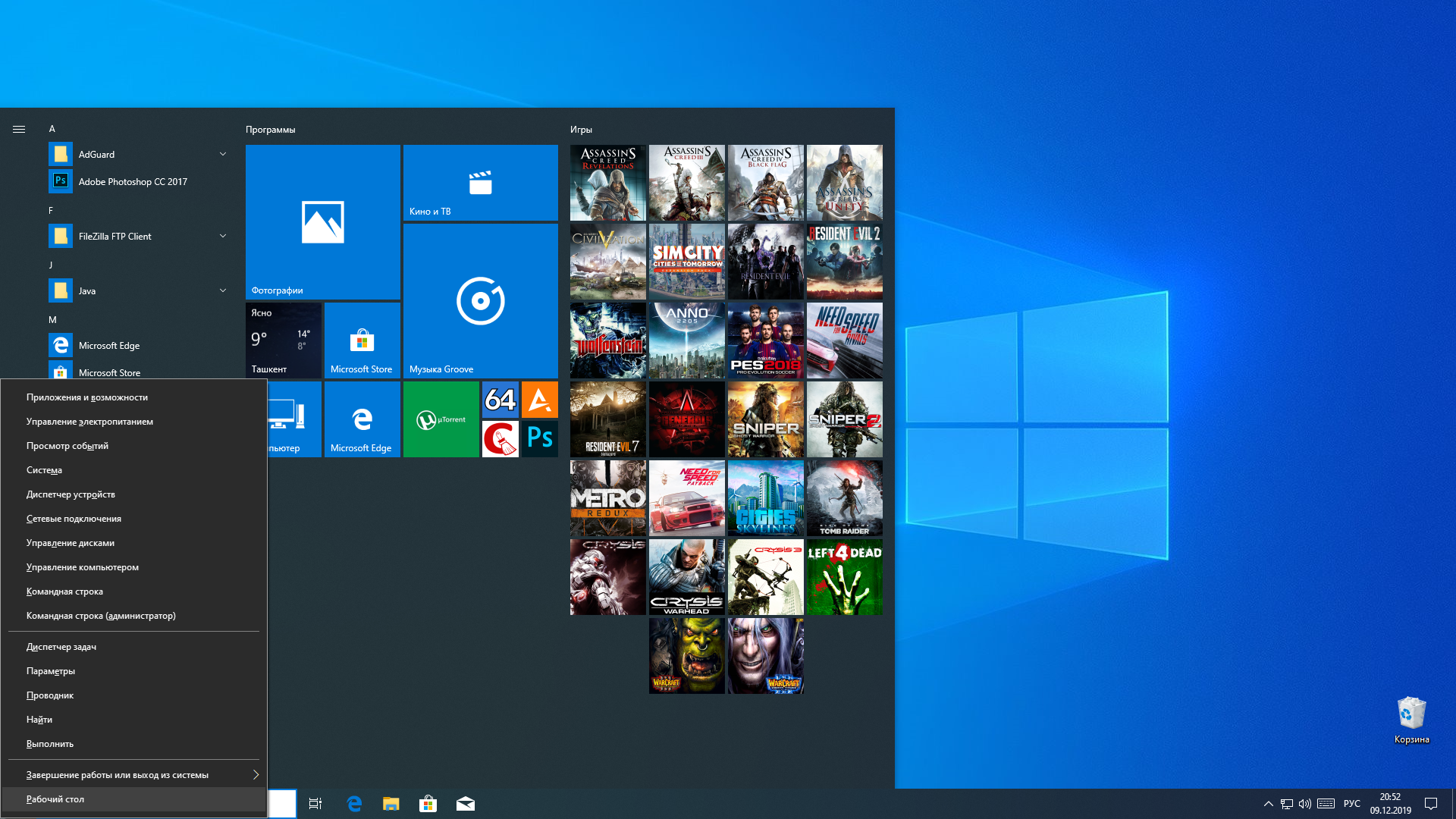Open Управление дисками
1456x819 pixels.
click(x=134, y=543)
